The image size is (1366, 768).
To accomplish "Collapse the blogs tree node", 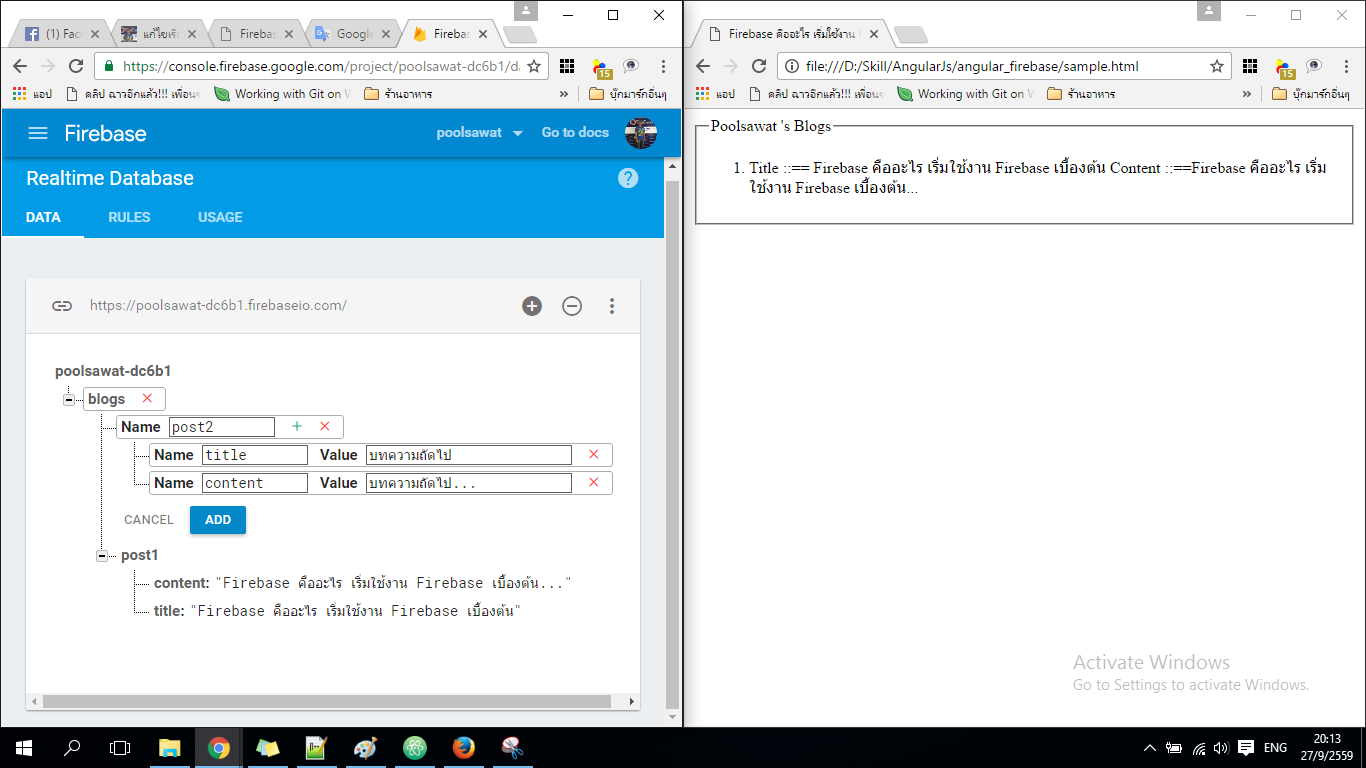I will coord(69,399).
